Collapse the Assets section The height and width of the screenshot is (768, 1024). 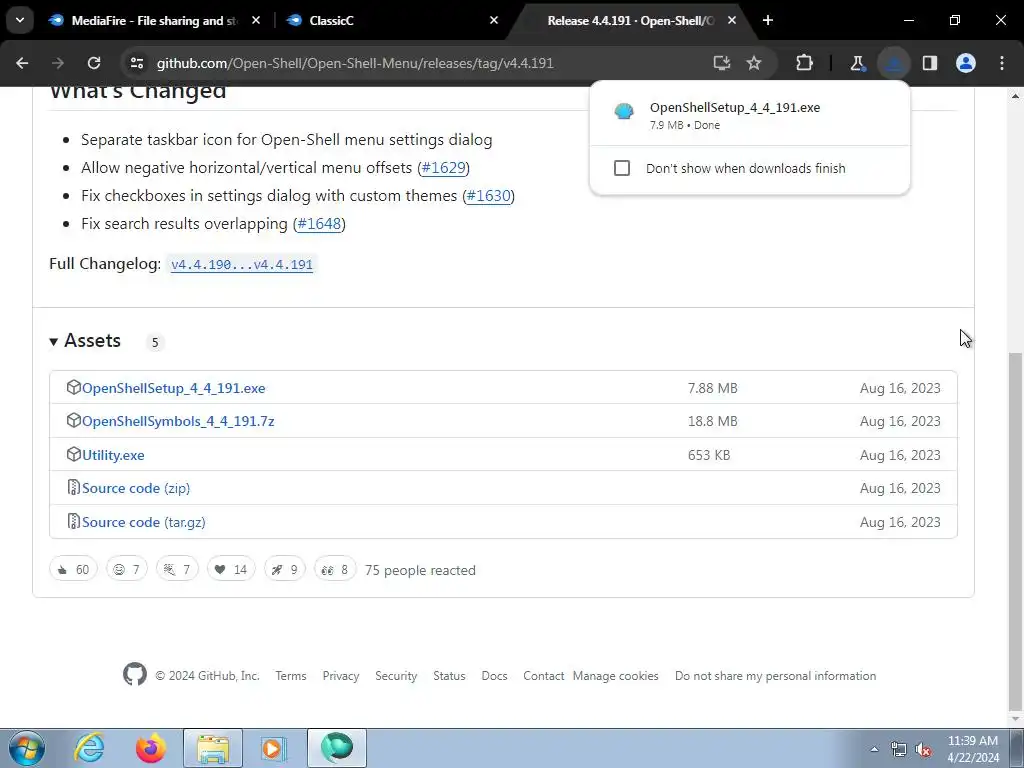pyautogui.click(x=86, y=341)
